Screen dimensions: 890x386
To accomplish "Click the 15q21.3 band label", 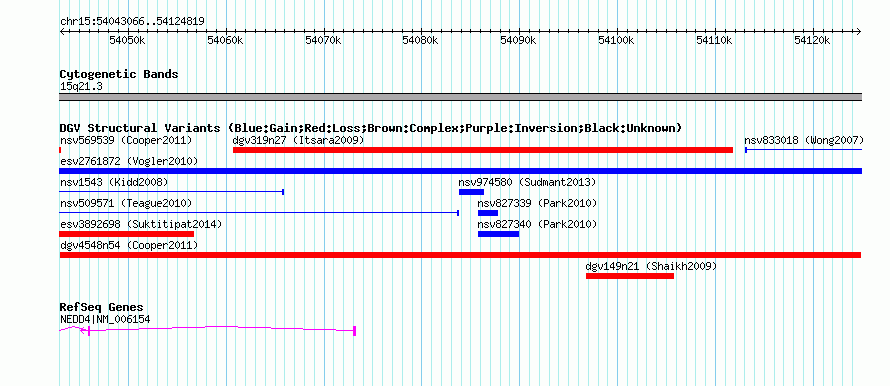I will pos(81,86).
